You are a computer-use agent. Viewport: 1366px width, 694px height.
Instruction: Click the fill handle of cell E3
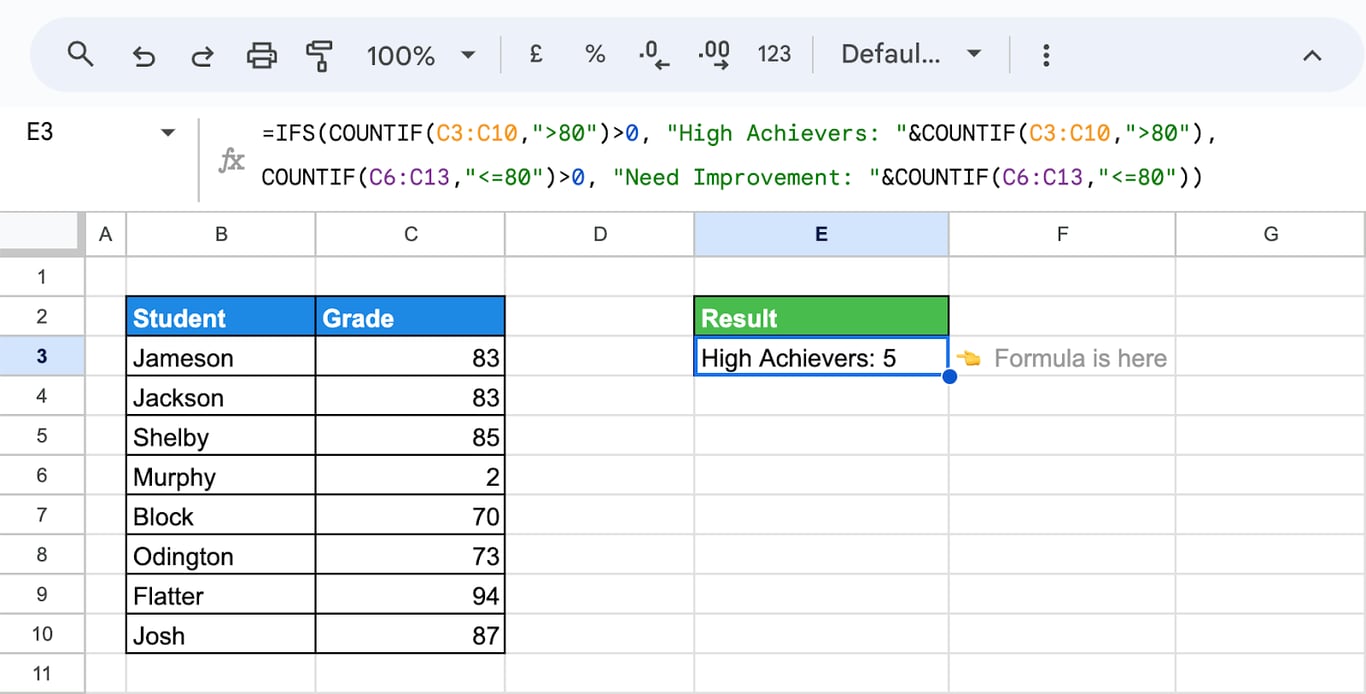(949, 376)
